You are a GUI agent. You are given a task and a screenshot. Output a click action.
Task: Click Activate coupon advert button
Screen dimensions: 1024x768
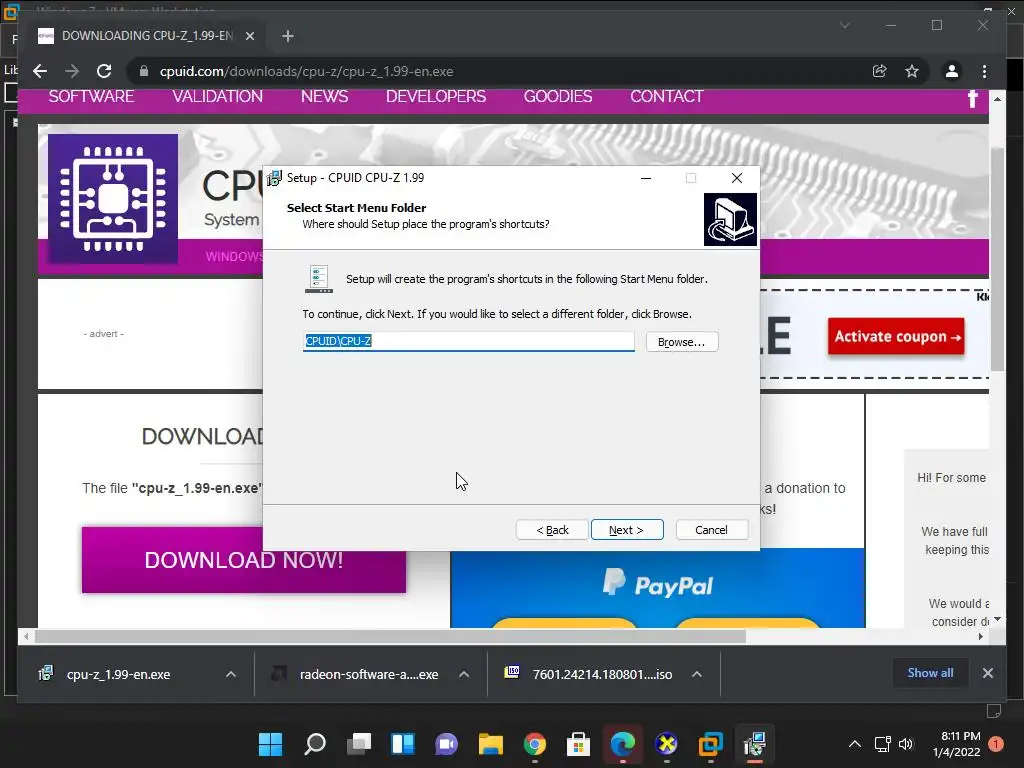coord(895,336)
